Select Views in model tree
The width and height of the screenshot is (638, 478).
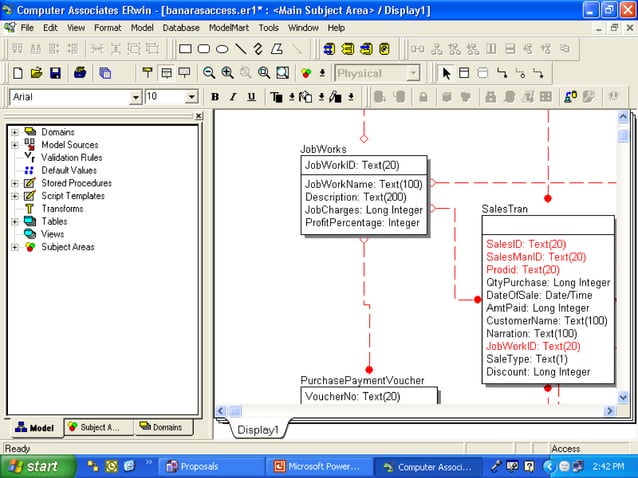pyautogui.click(x=52, y=234)
